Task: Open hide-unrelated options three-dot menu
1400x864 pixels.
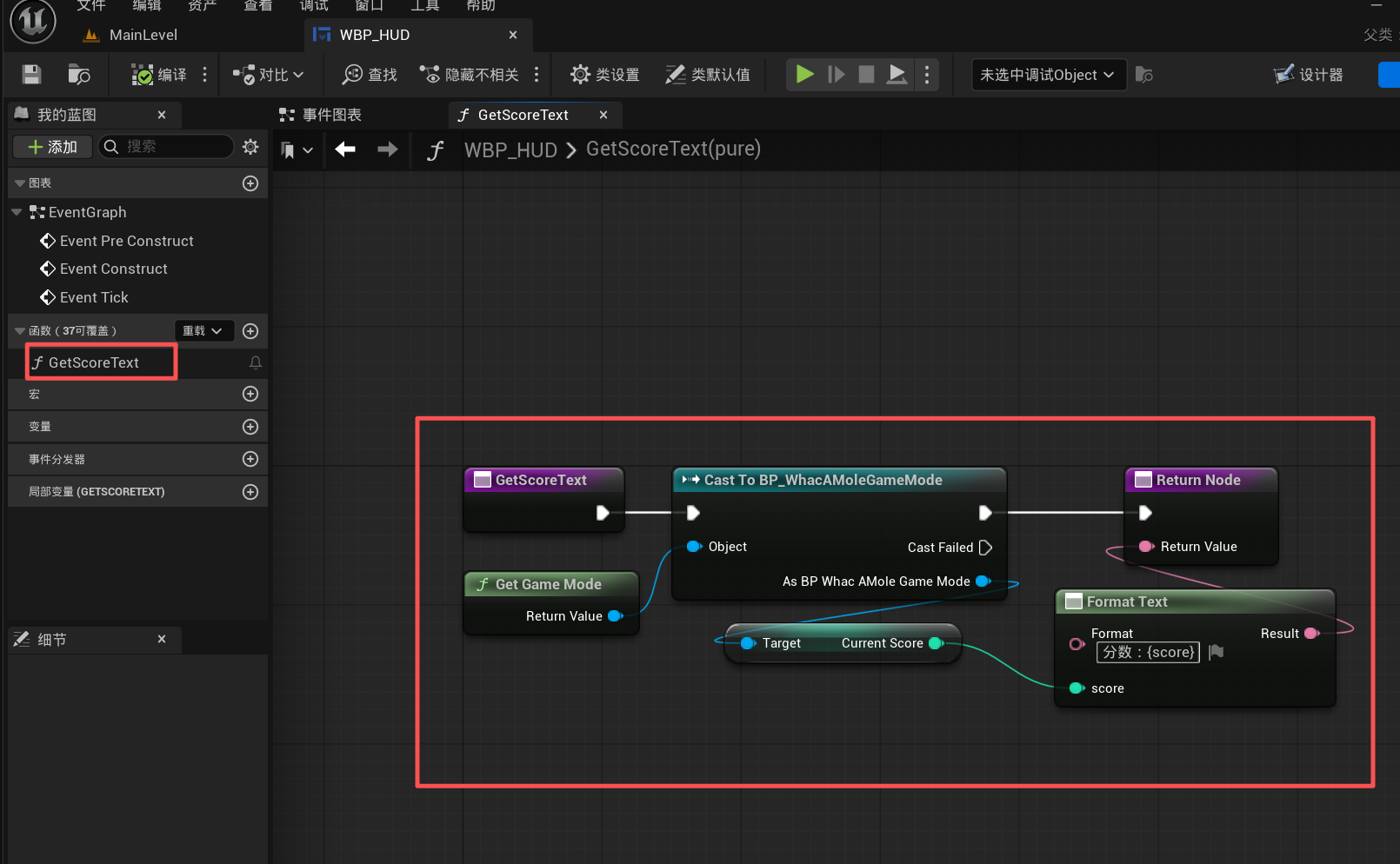Action: pos(537,75)
